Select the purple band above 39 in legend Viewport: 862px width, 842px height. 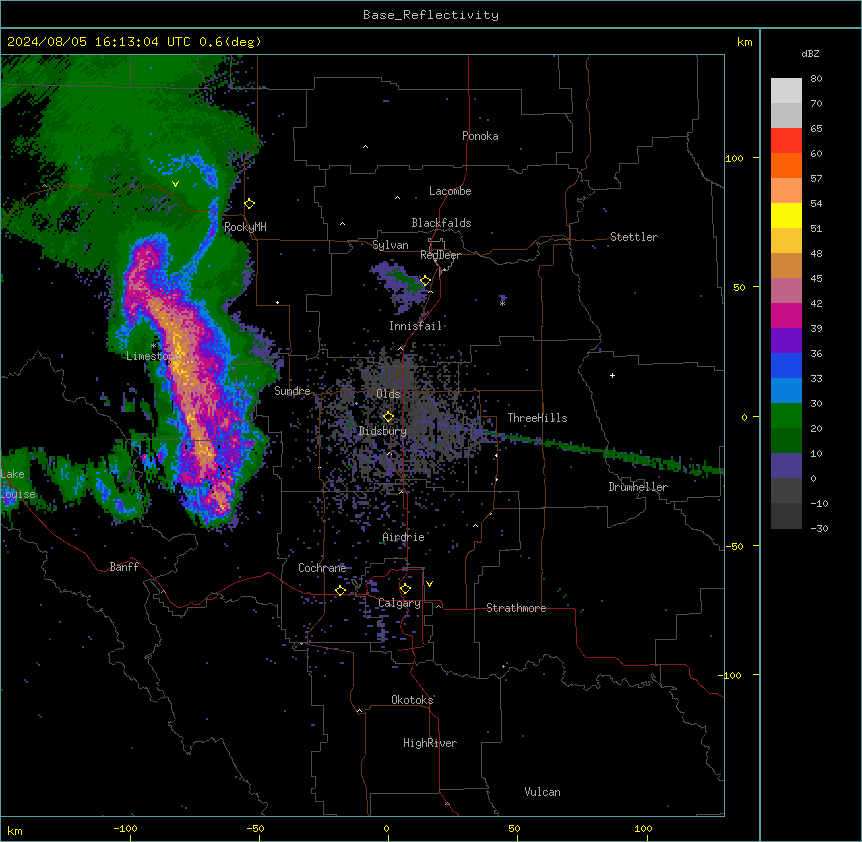coord(786,341)
